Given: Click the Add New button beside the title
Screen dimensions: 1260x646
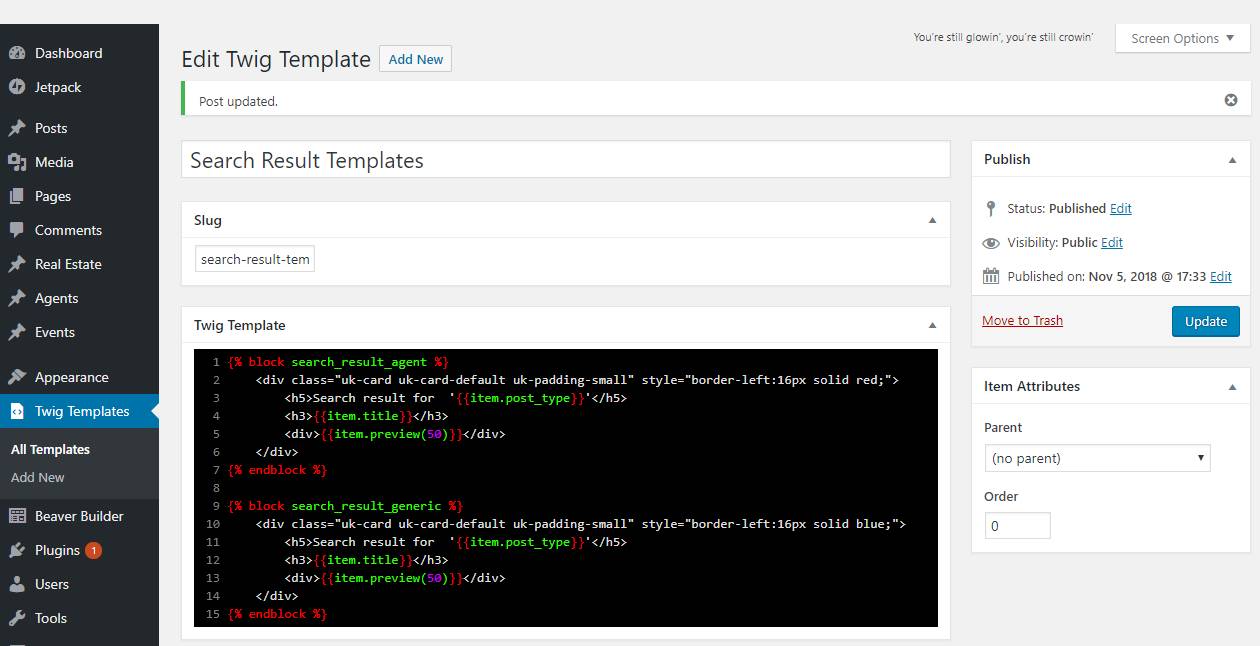Looking at the screenshot, I should click(x=415, y=59).
